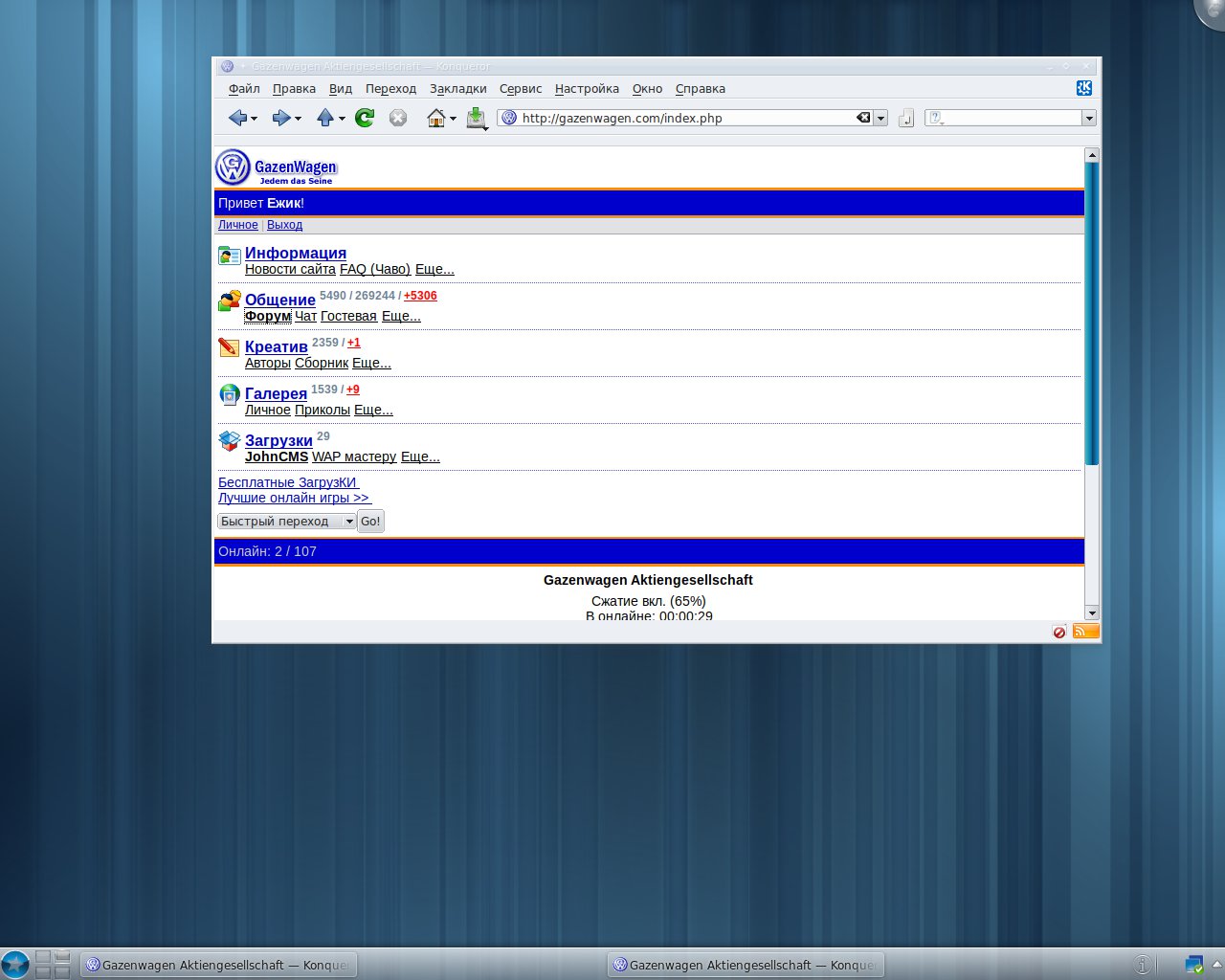The image size is (1225, 980).
Task: Open Лучшие онлайн игры link
Action: 294,498
